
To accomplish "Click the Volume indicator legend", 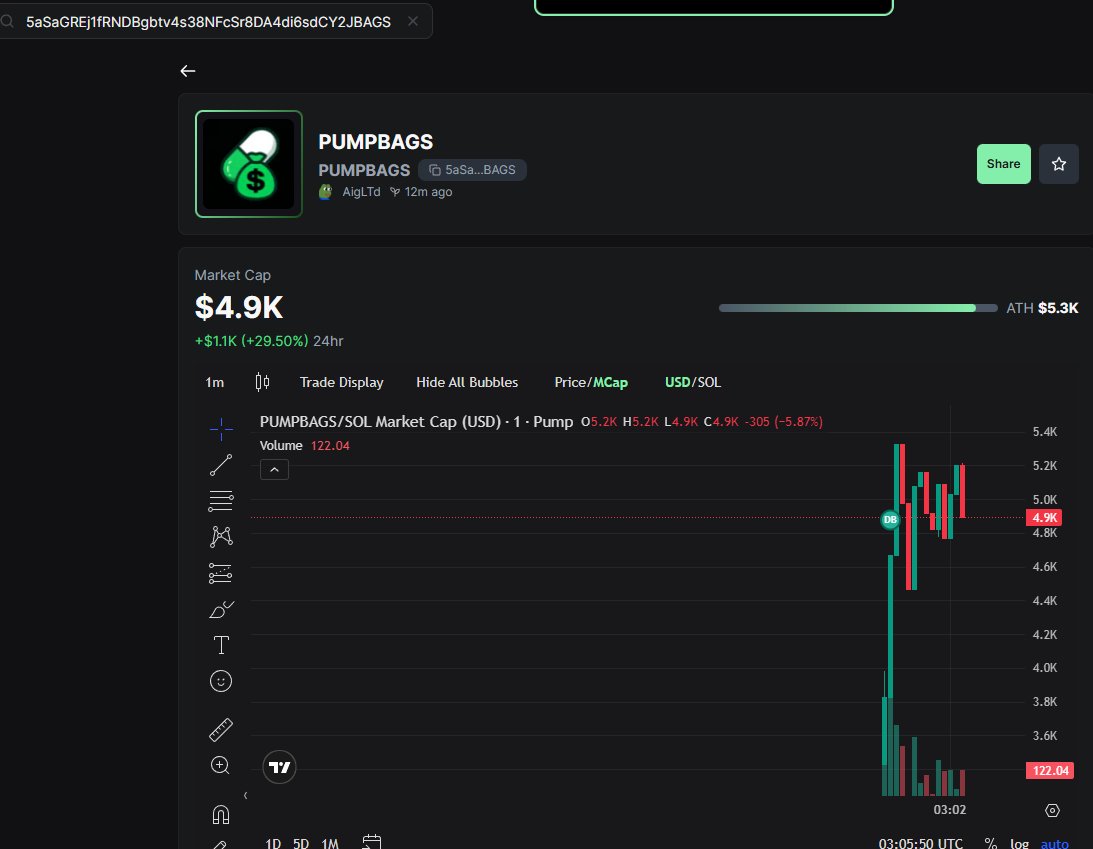I will pos(305,445).
